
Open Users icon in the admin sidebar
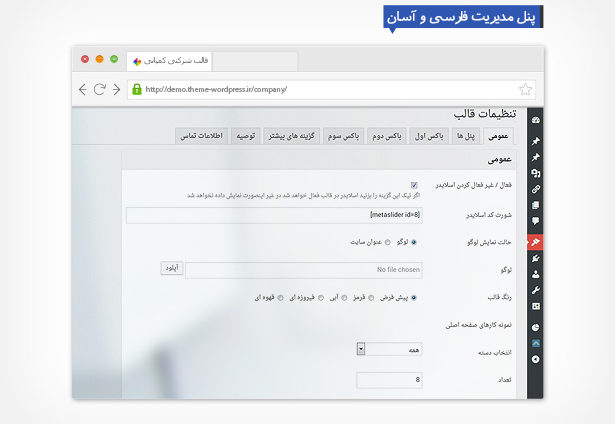[x=535, y=273]
